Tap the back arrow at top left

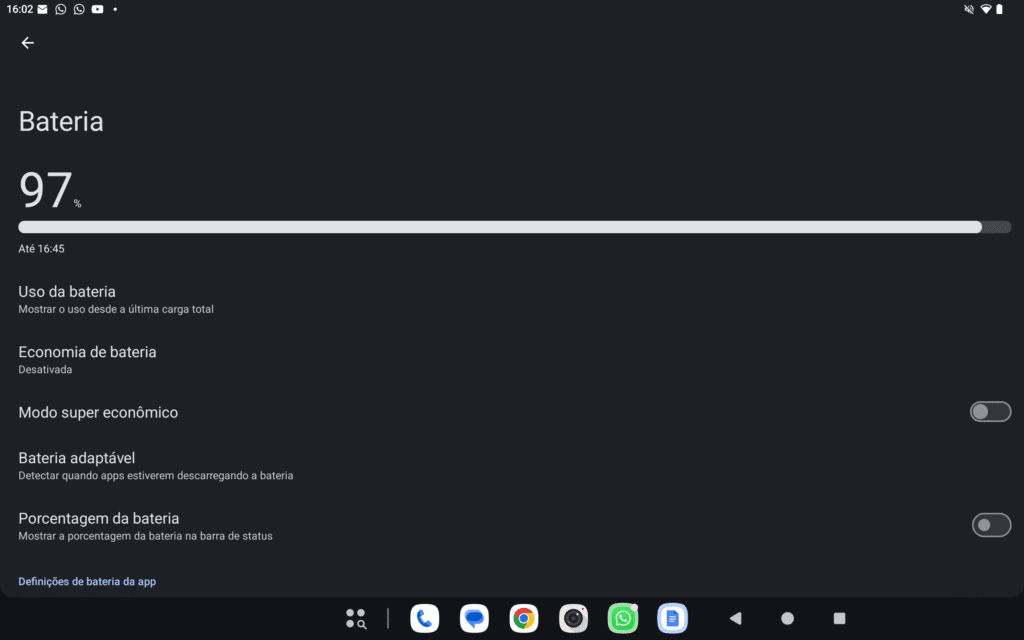click(27, 43)
